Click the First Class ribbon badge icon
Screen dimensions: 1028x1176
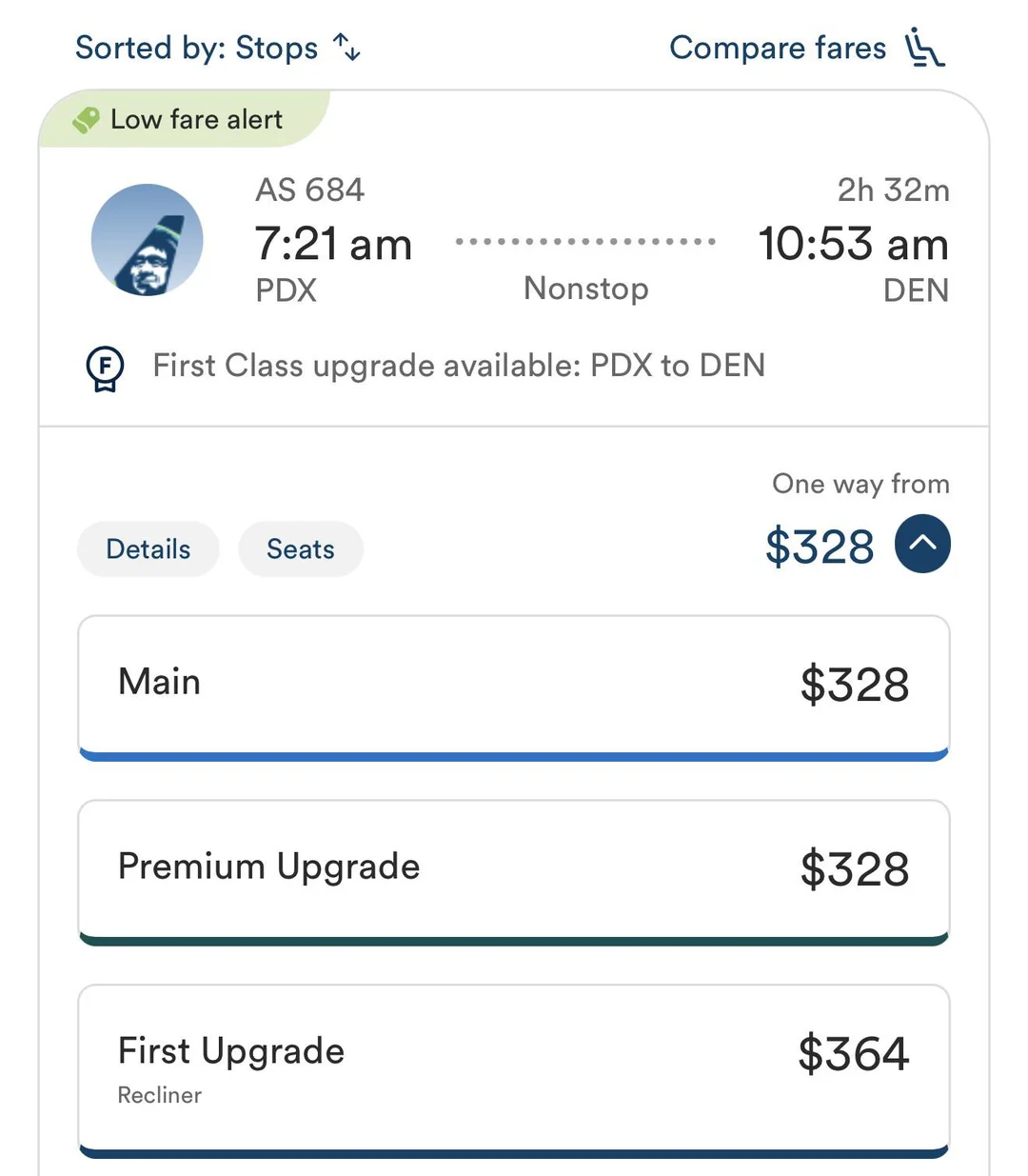coord(105,368)
